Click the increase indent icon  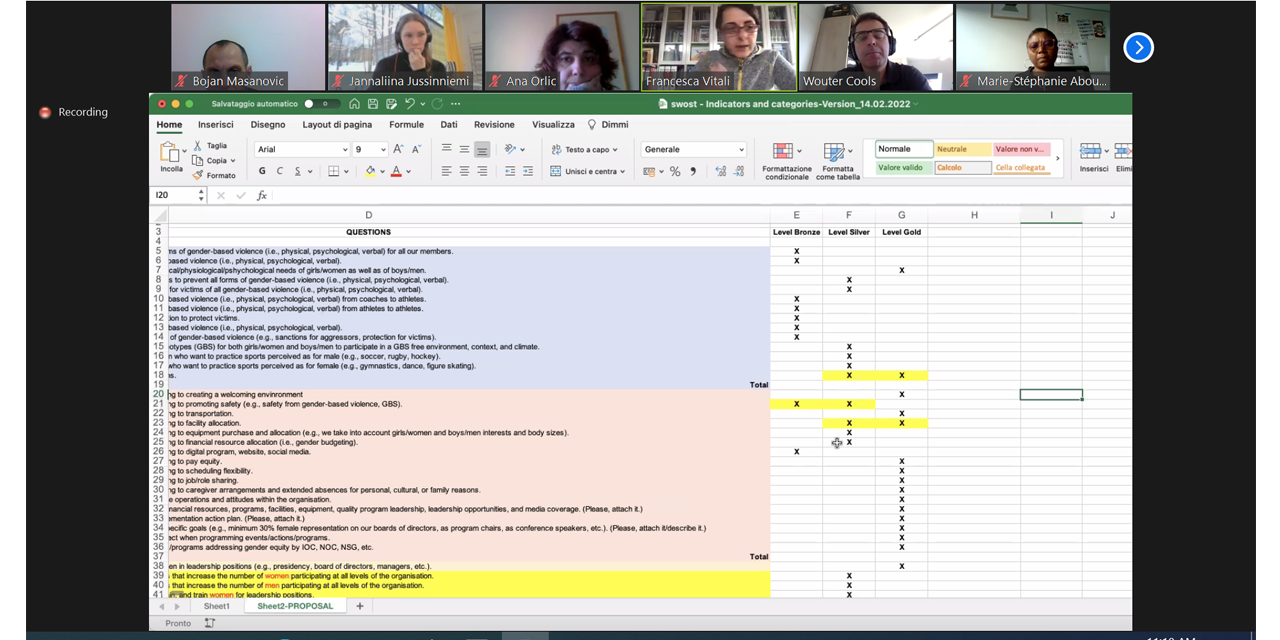coord(528,172)
